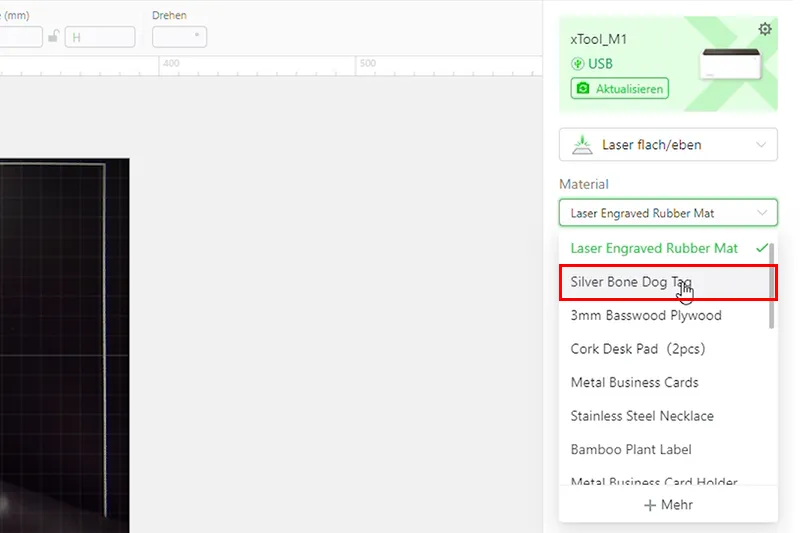
Task: Collapse the Material dropdown showing Laser Engraved Rubber Mat
Action: point(668,213)
